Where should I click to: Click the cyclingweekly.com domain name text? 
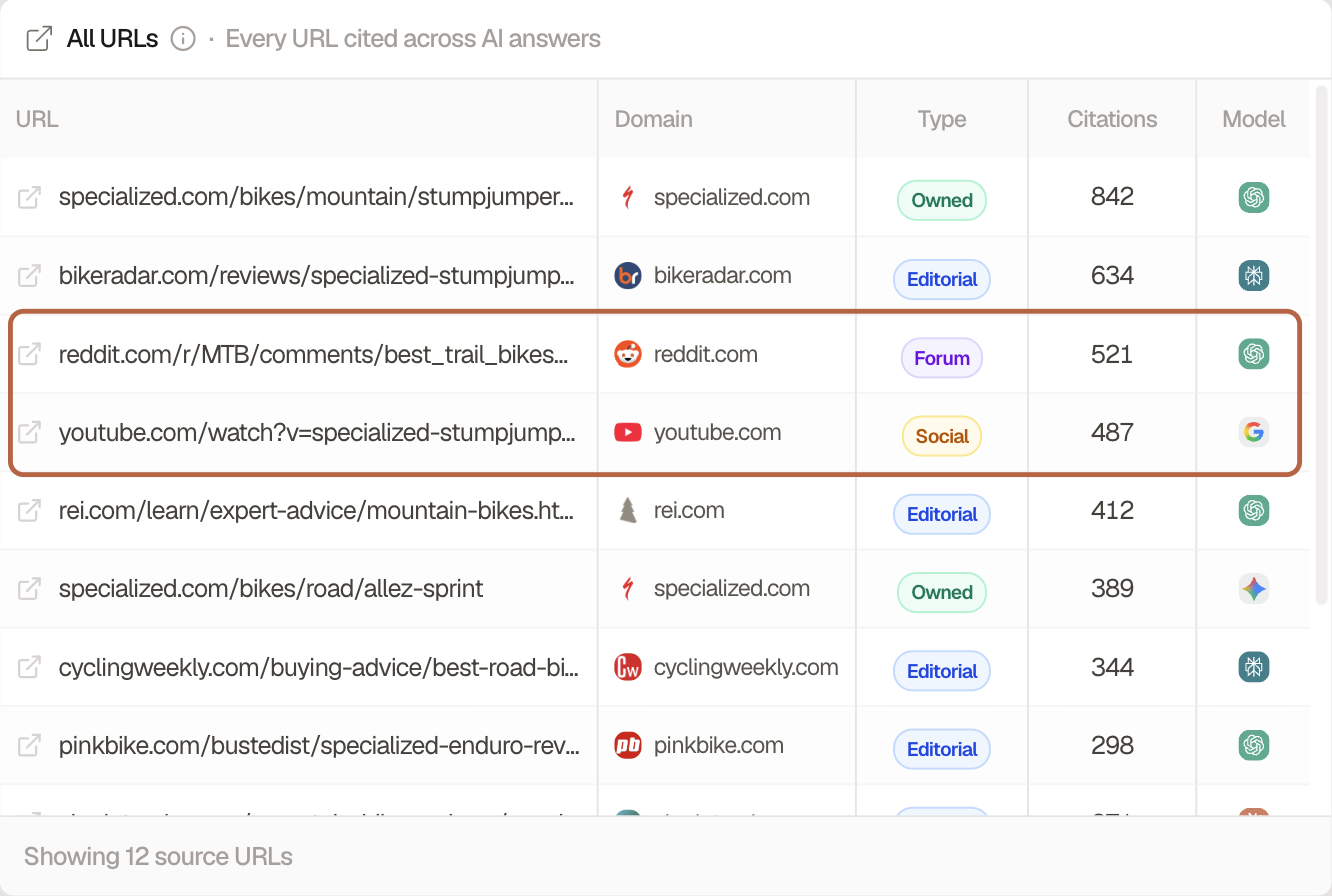click(x=746, y=667)
